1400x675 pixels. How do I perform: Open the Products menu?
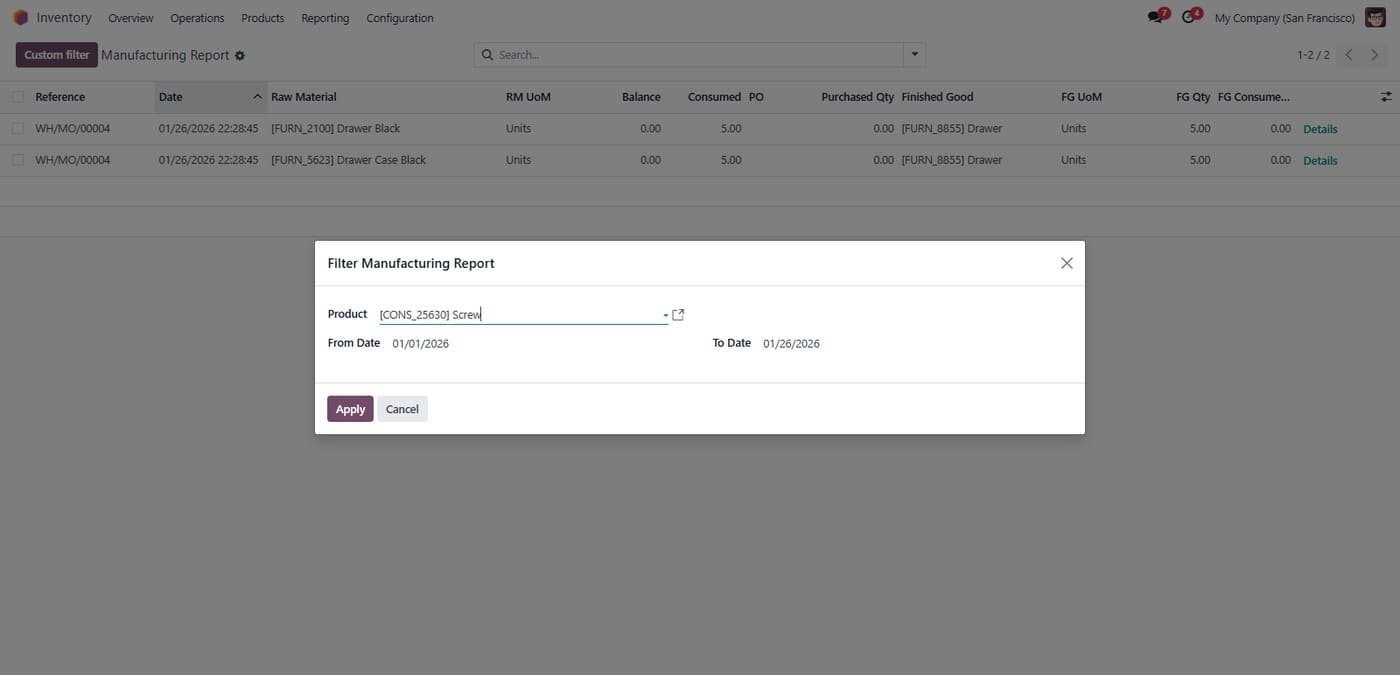click(x=263, y=18)
